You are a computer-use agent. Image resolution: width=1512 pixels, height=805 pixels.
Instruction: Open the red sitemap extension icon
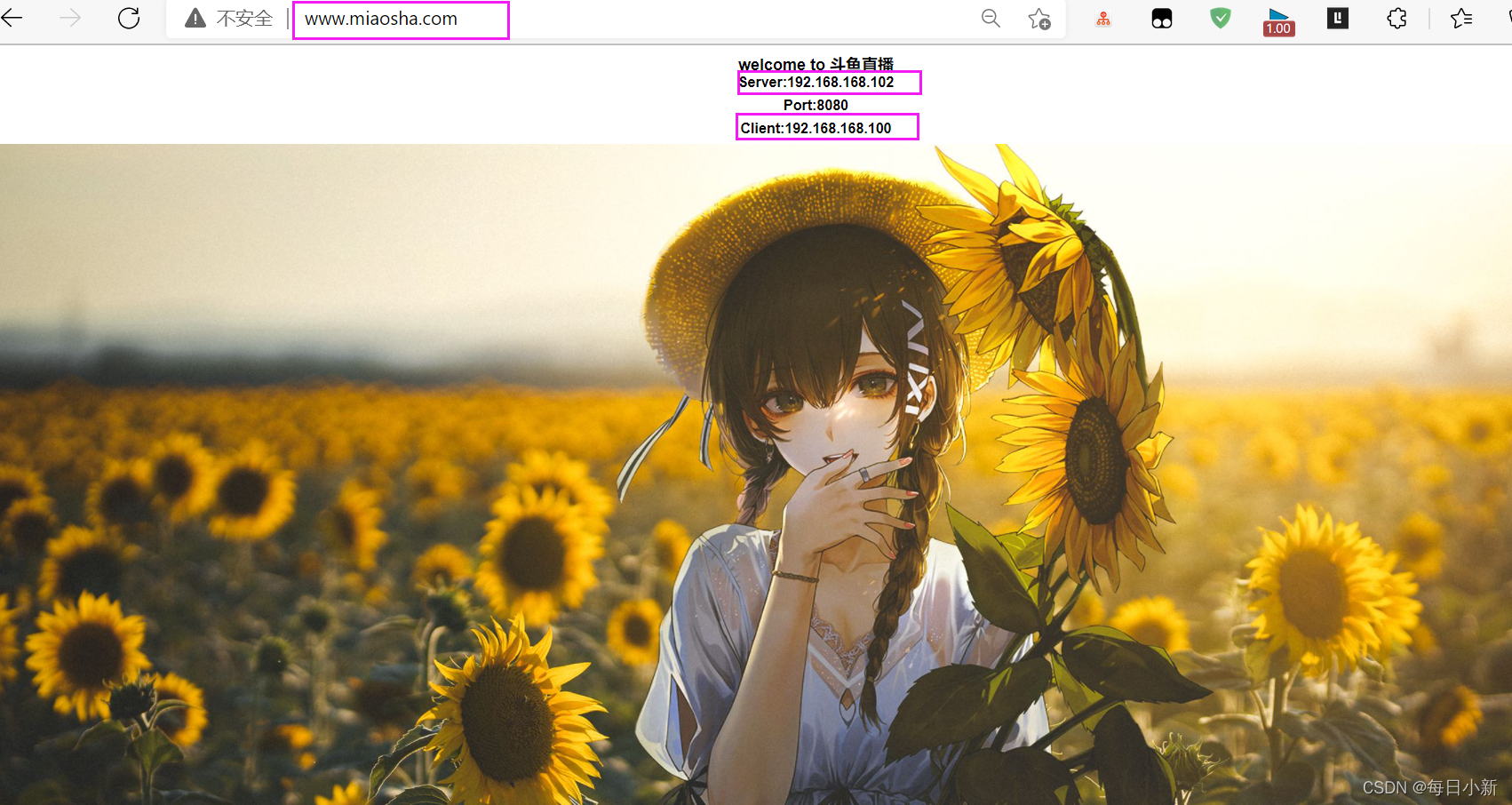click(1103, 19)
